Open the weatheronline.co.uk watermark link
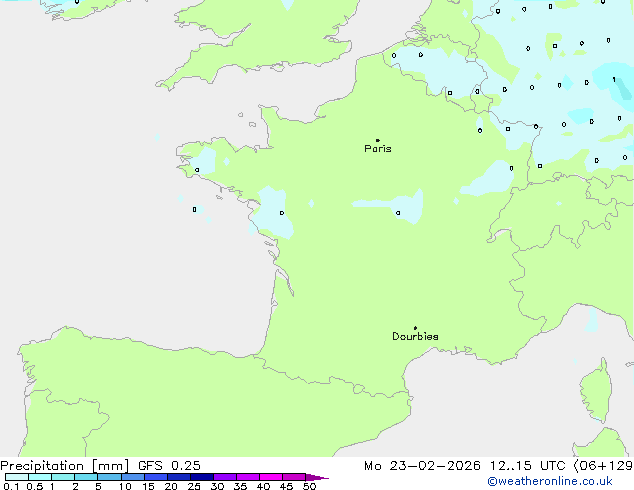 pos(563,481)
